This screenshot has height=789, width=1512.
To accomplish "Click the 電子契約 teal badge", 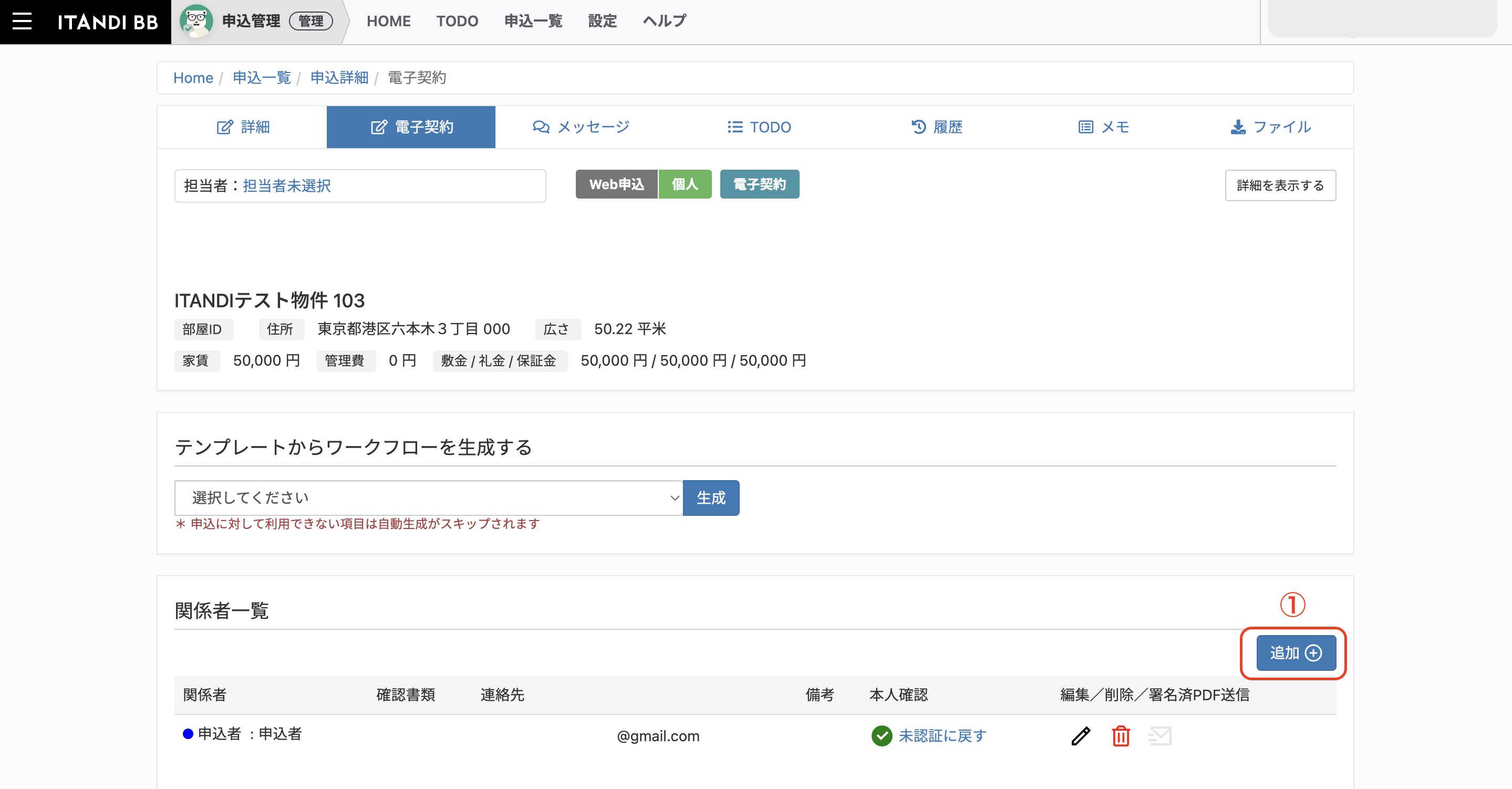I will tap(760, 184).
